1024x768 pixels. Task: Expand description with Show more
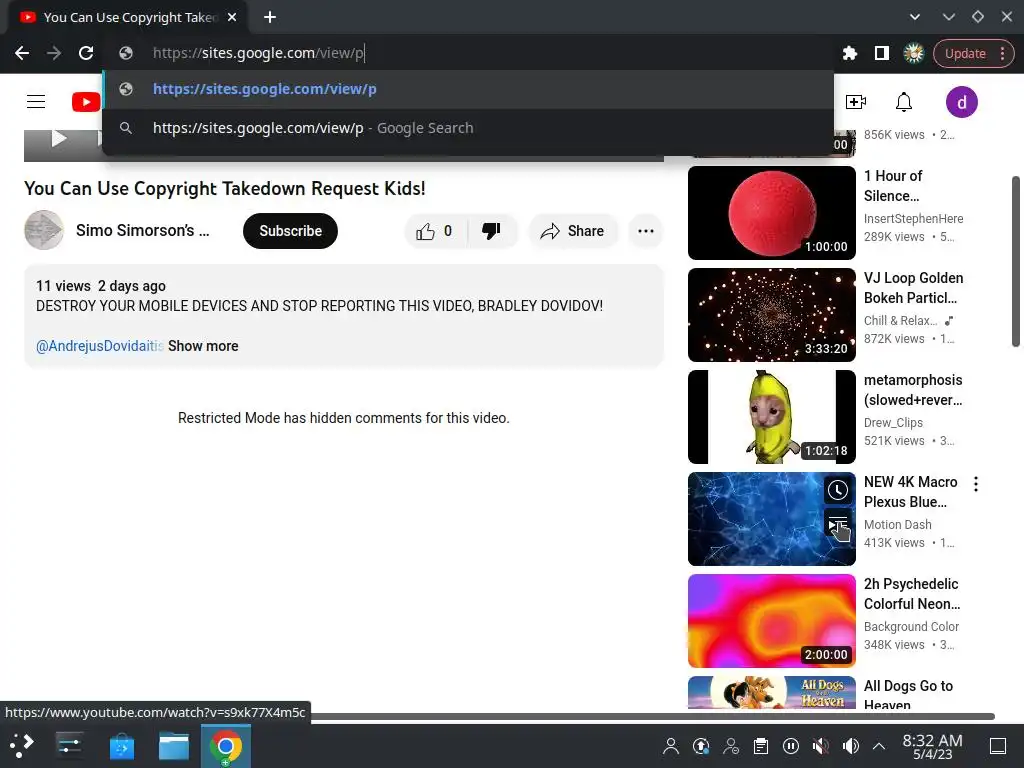click(203, 346)
